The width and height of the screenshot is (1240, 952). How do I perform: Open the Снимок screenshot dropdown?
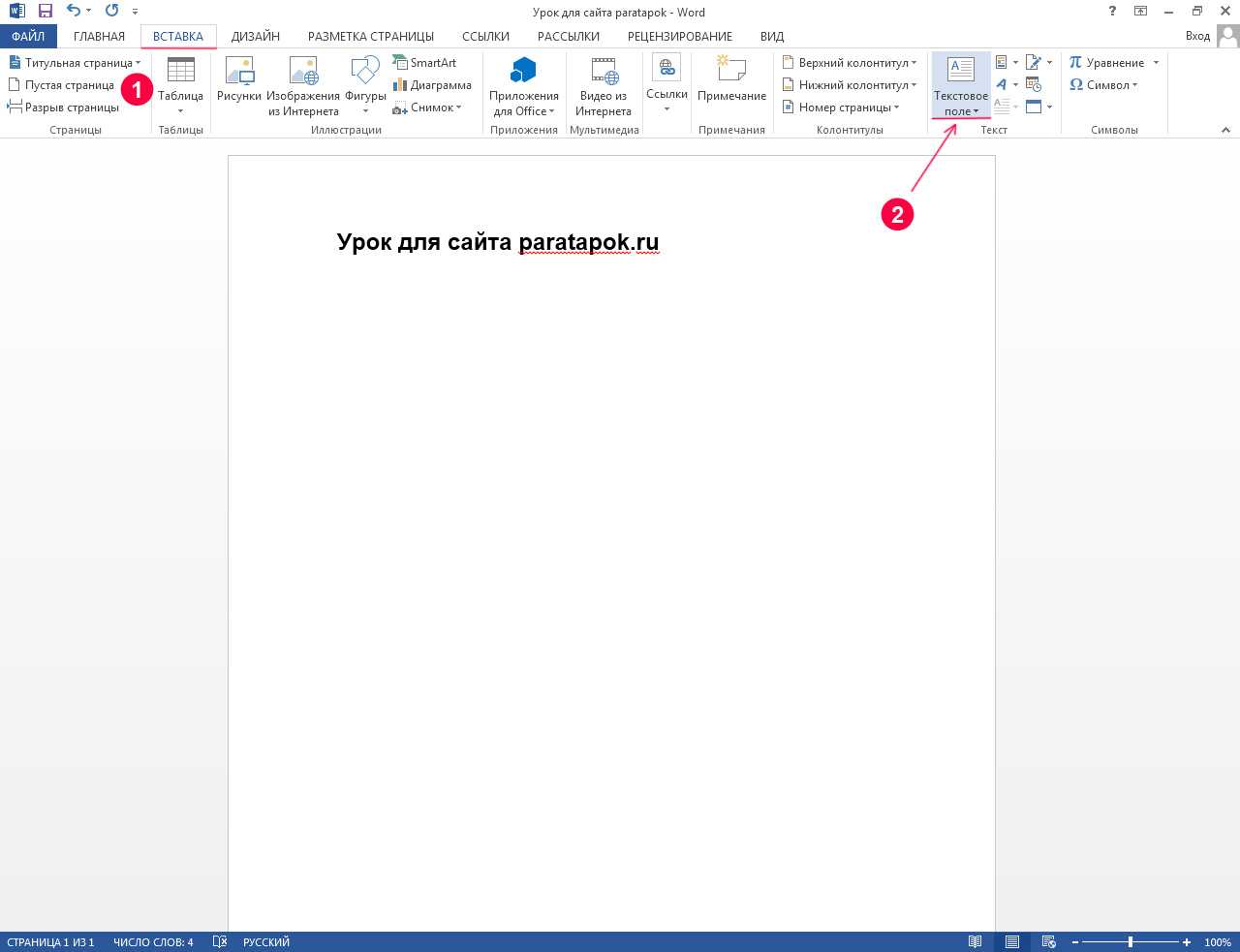[427, 107]
